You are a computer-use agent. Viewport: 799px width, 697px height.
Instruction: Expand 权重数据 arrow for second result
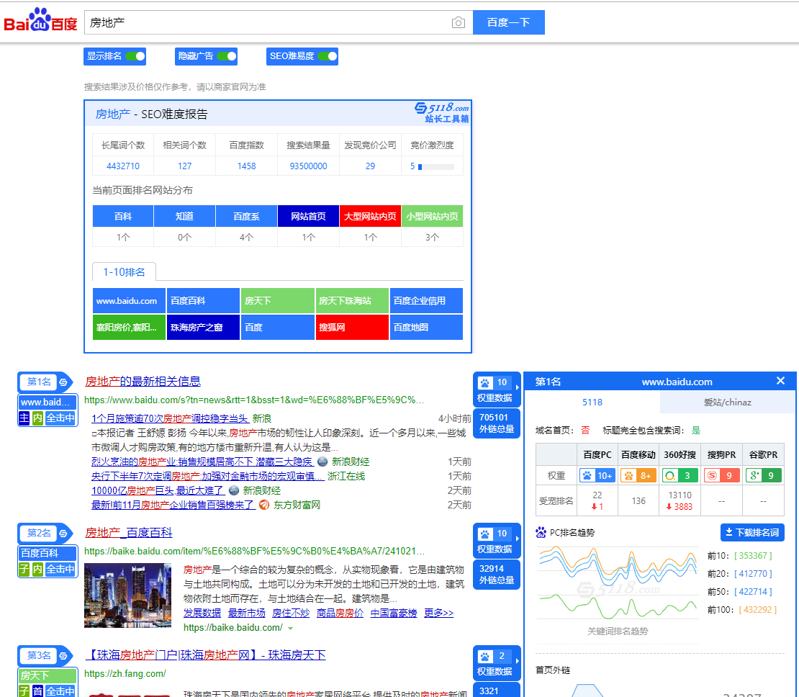517,539
